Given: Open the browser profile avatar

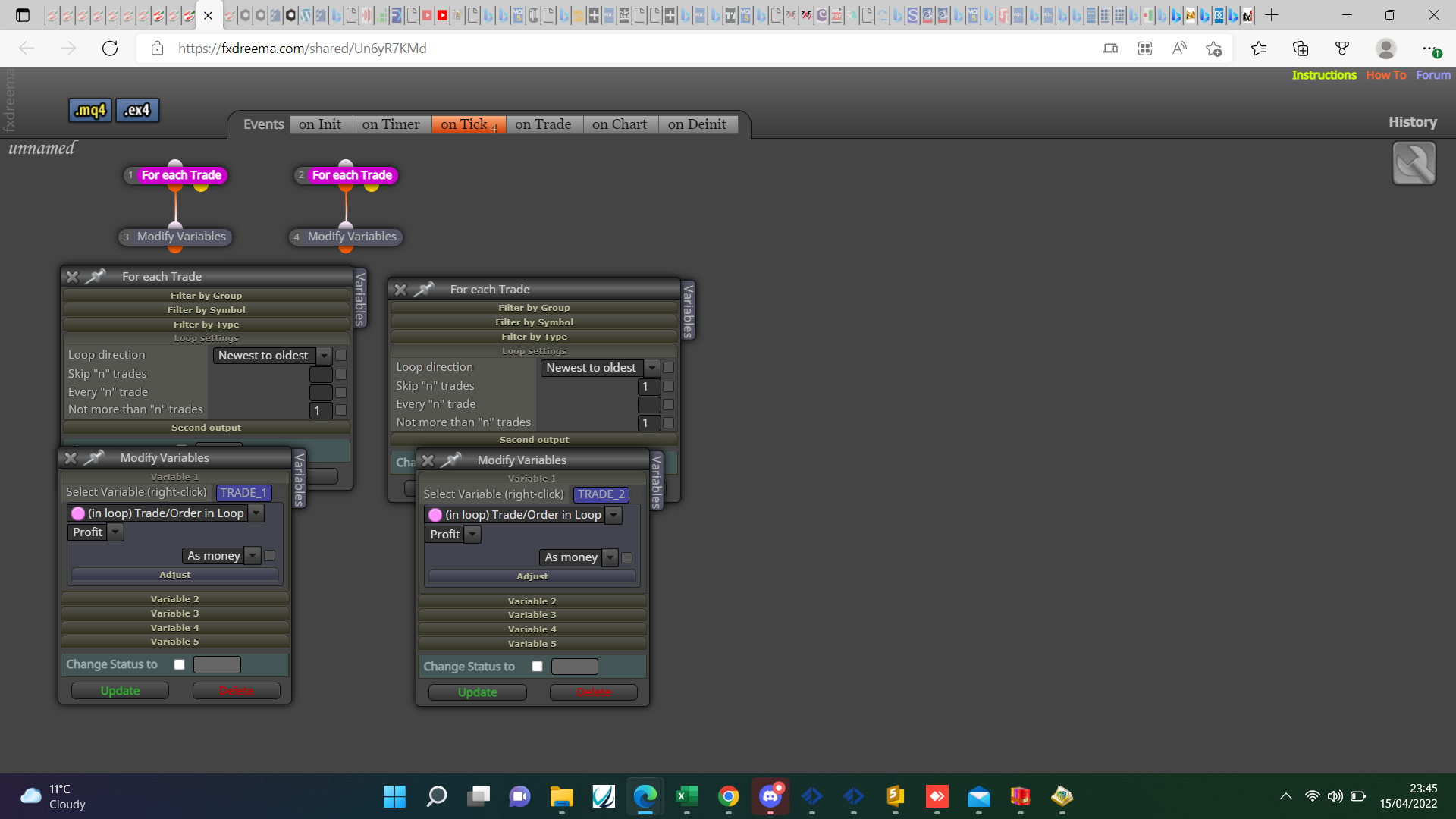Looking at the screenshot, I should pyautogui.click(x=1386, y=49).
